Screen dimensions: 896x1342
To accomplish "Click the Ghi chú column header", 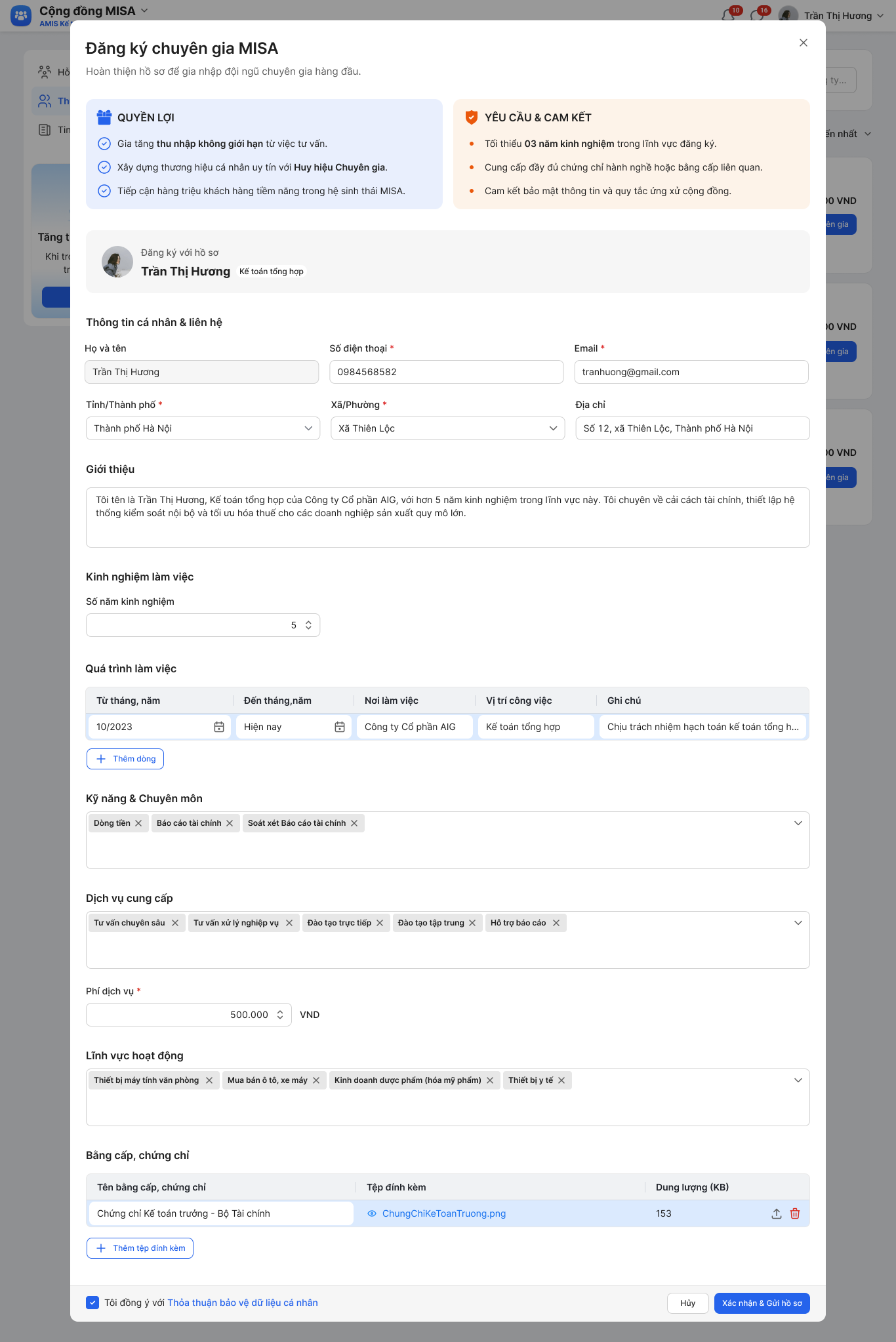I will coord(624,701).
